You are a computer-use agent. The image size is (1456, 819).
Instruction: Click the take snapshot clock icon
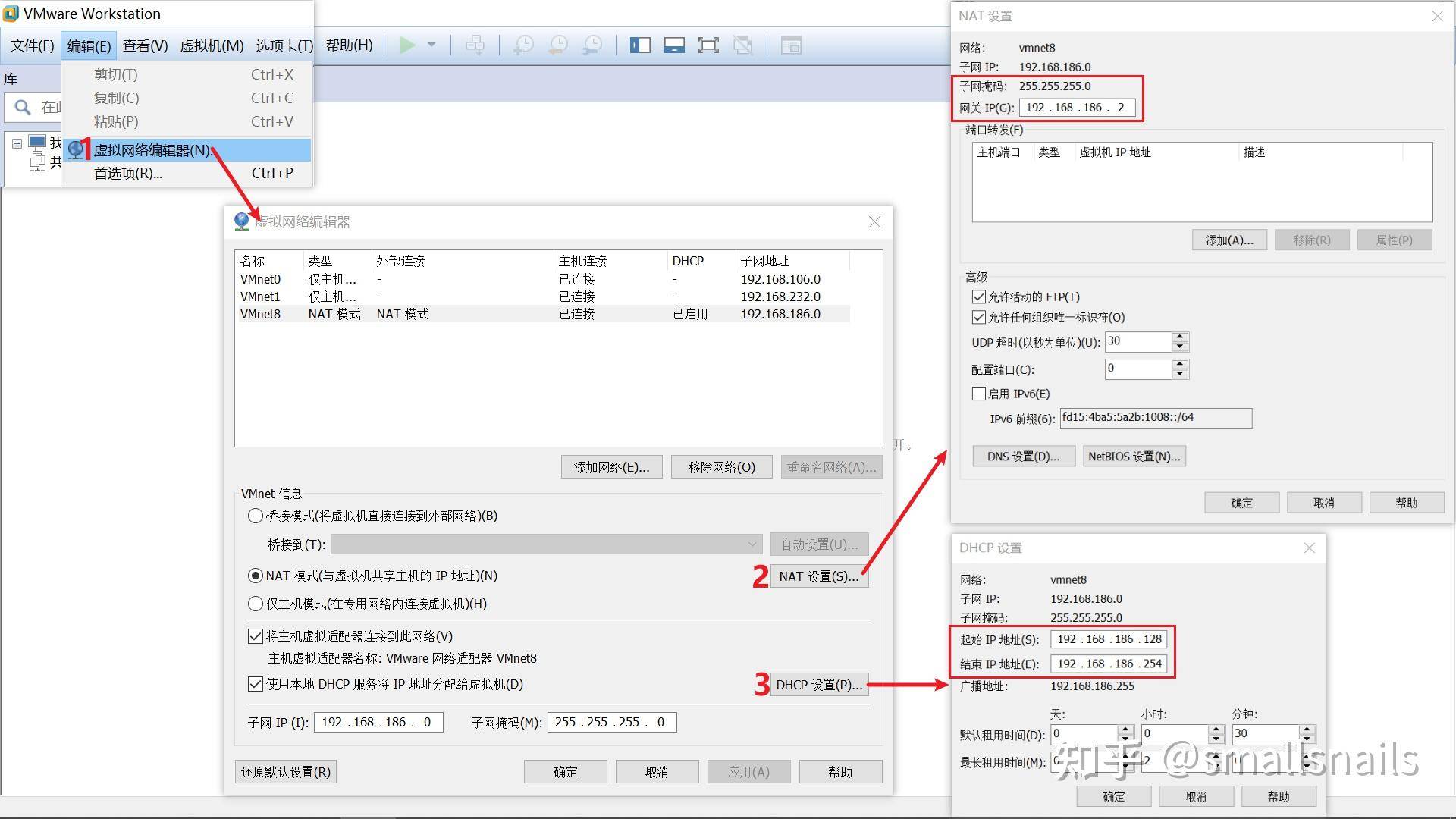[x=523, y=45]
